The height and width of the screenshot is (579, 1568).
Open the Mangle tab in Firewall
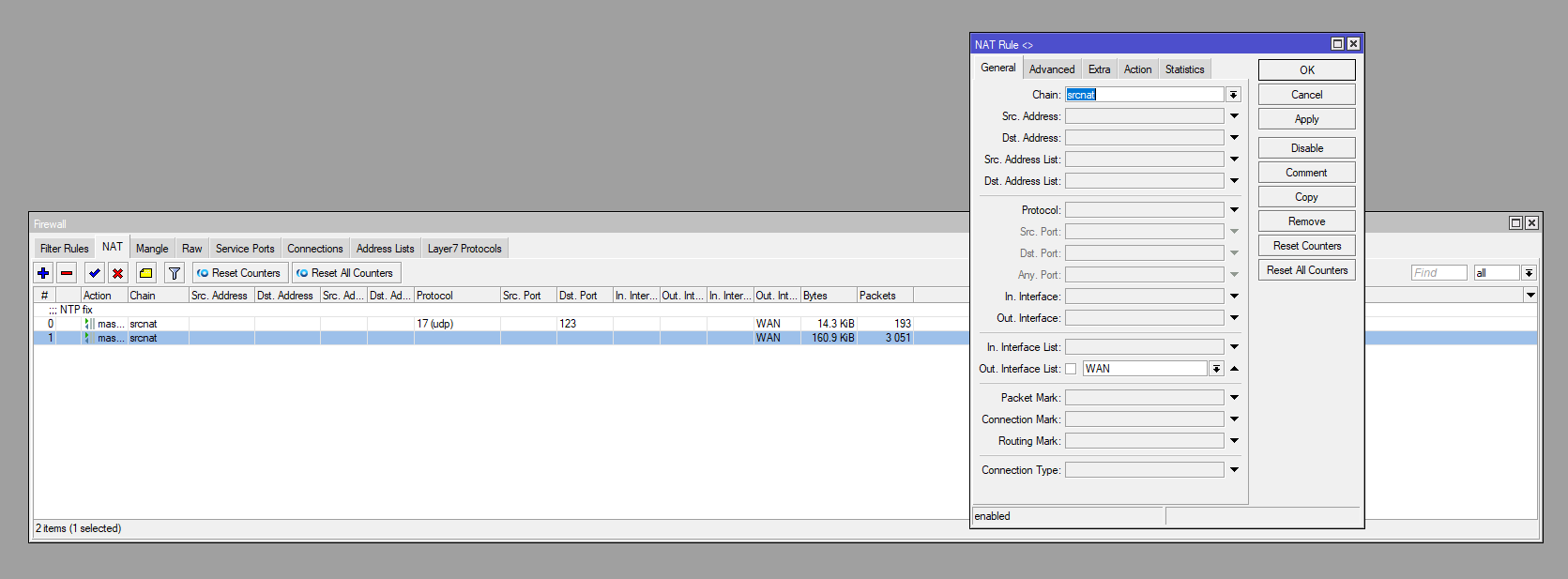(x=152, y=249)
